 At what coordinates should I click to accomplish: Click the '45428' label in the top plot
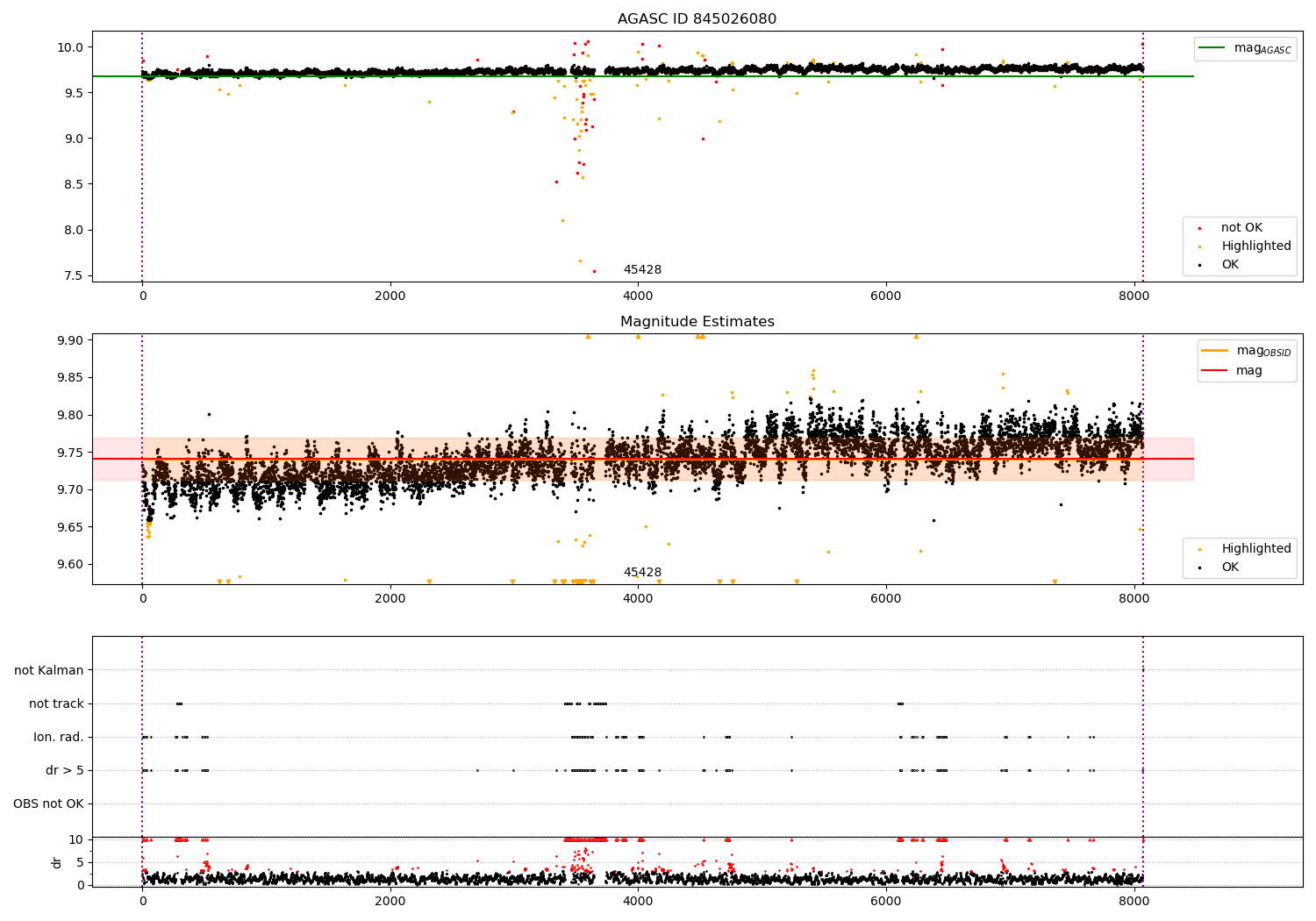click(642, 270)
